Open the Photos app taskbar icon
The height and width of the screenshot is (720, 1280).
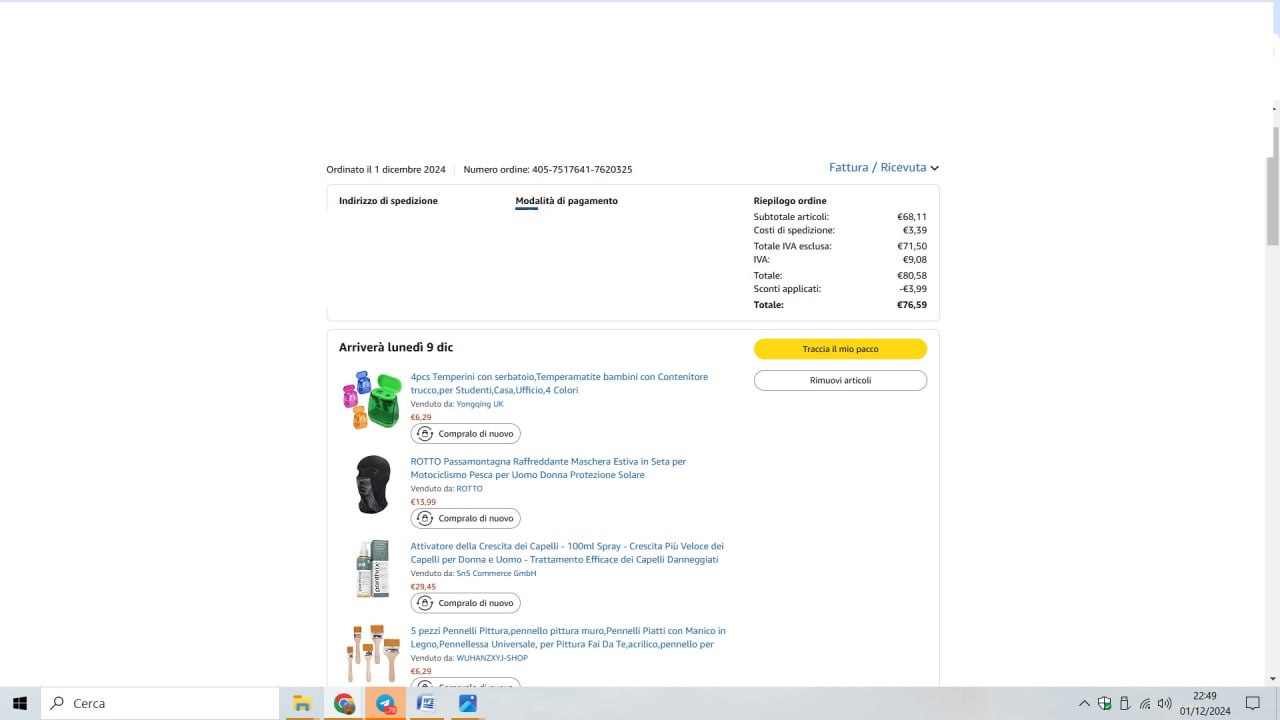click(x=467, y=703)
